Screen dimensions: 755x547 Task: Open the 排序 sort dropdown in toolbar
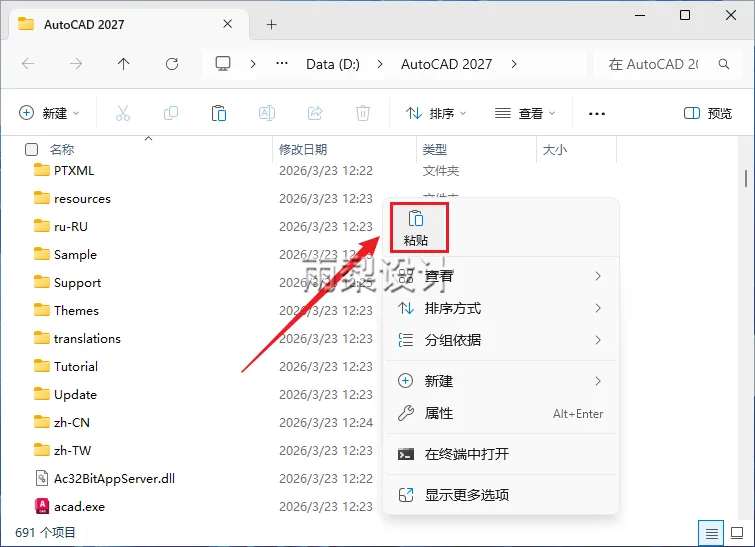point(436,113)
